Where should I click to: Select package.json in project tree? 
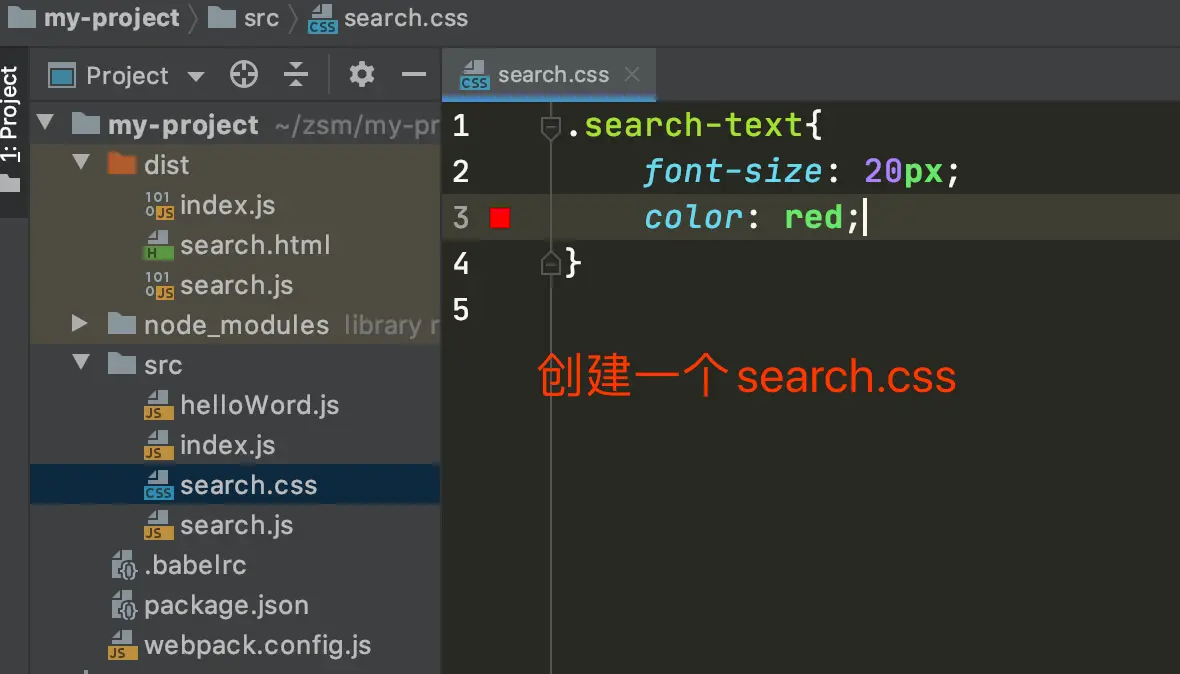(235, 605)
